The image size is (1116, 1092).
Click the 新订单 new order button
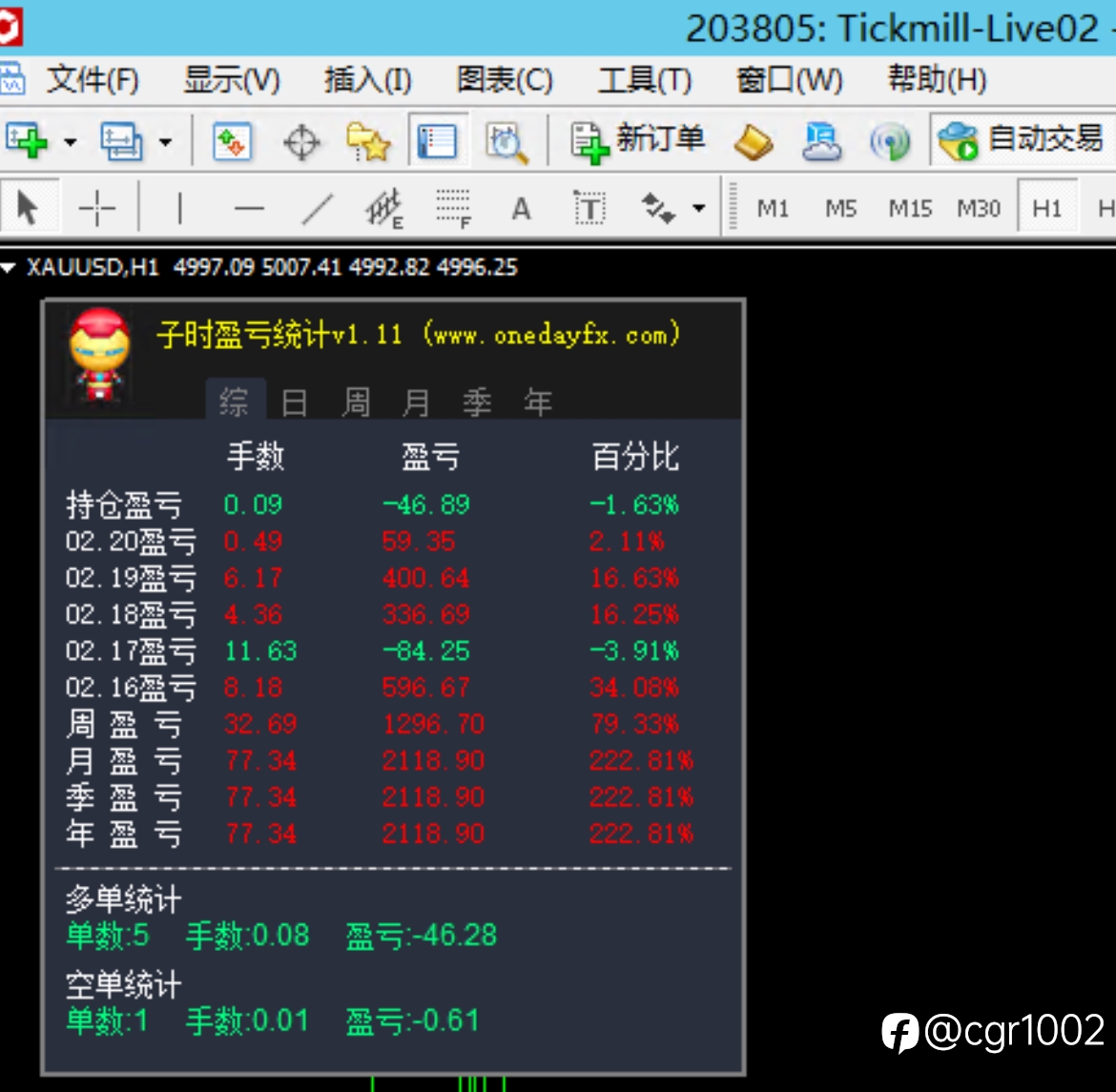point(638,140)
